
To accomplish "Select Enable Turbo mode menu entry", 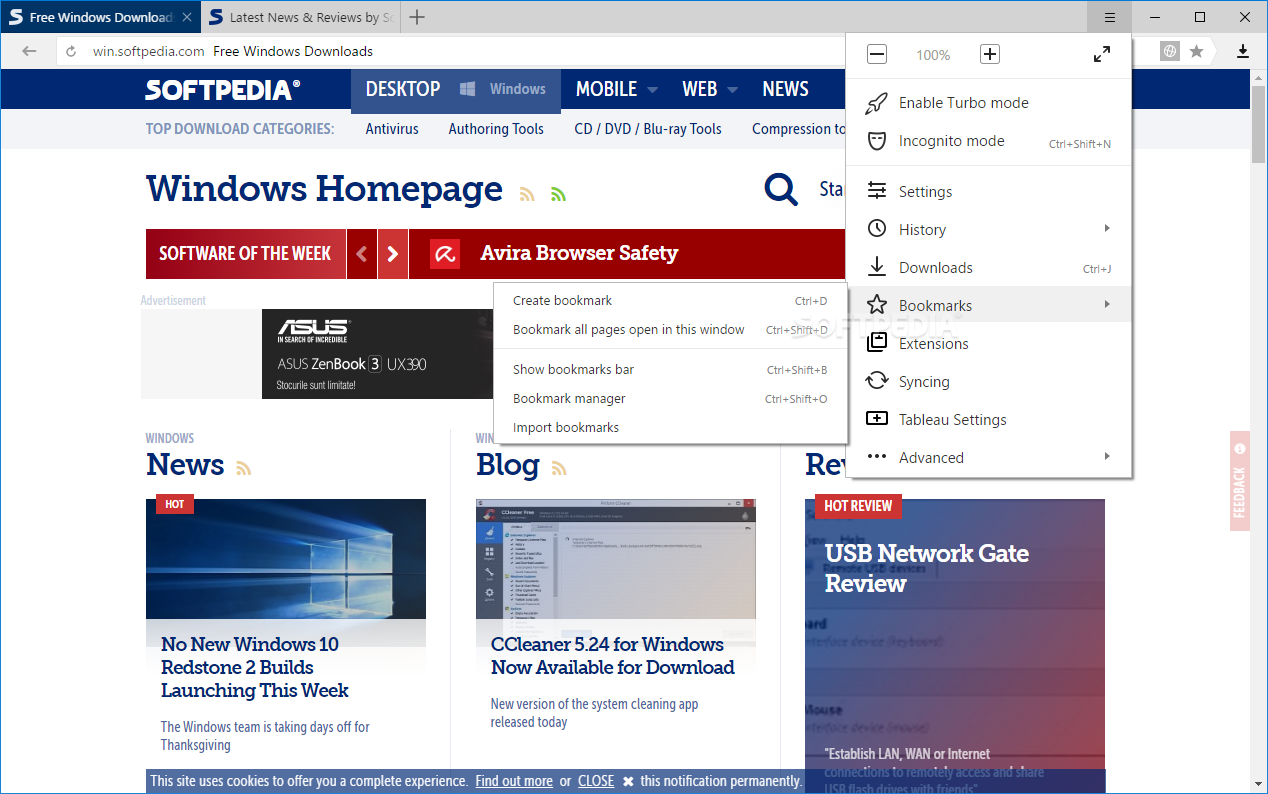I will point(988,103).
